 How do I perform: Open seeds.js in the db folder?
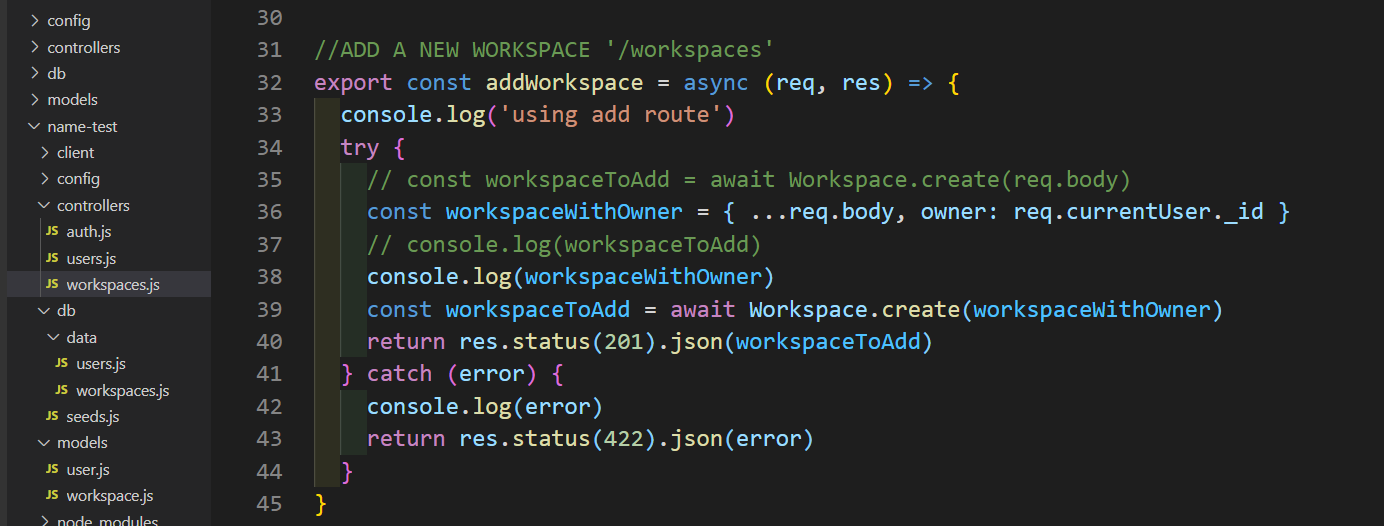click(x=93, y=417)
